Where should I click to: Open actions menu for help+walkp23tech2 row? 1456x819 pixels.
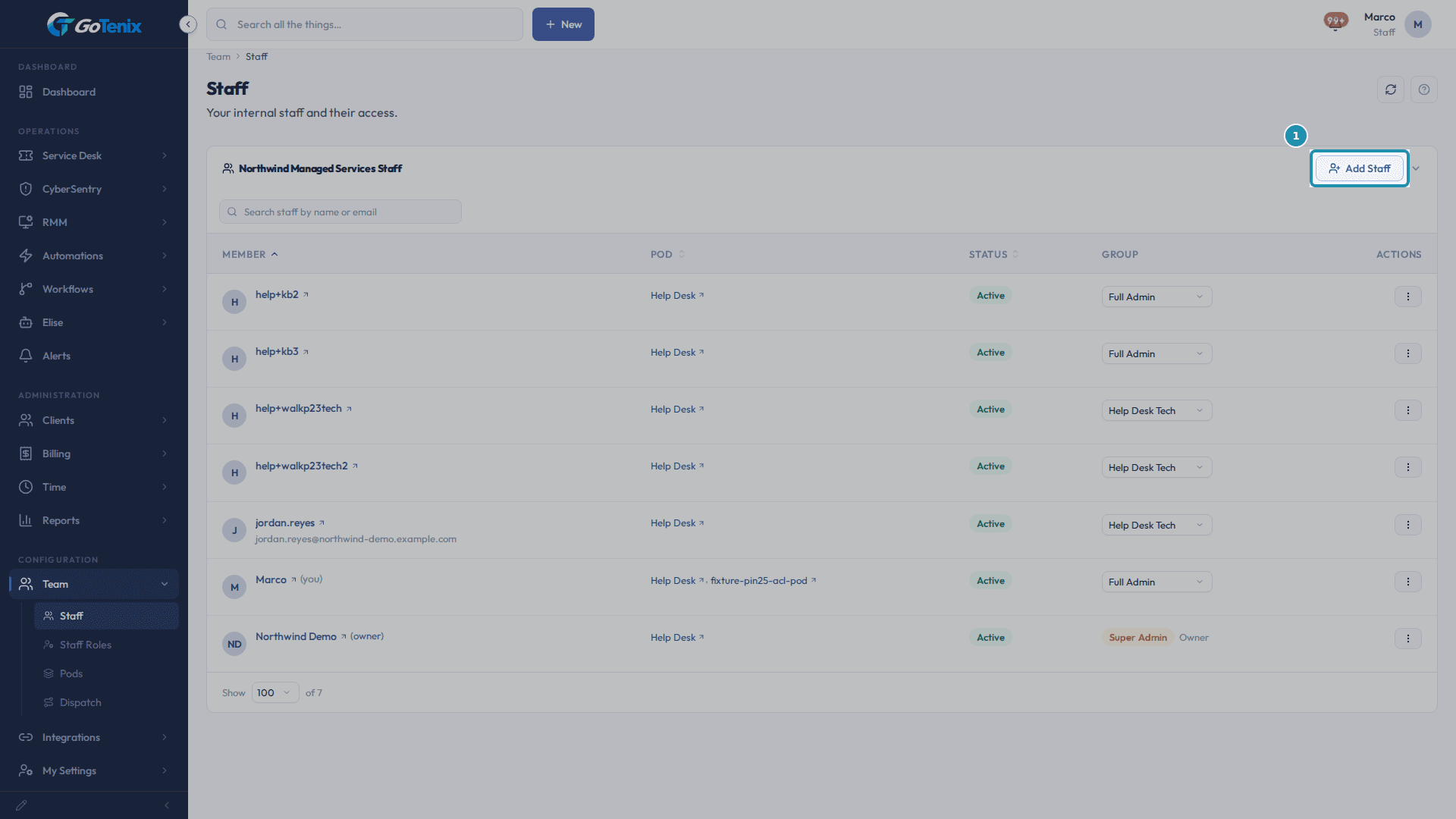(1408, 467)
